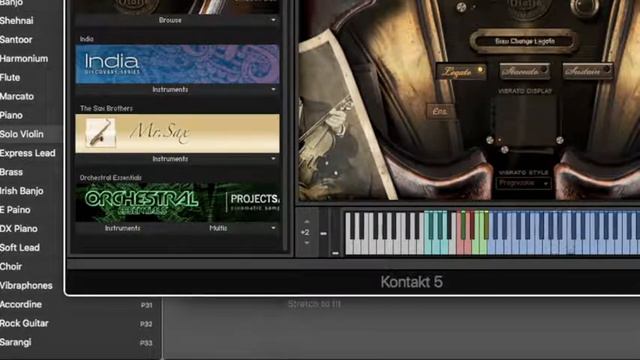The width and height of the screenshot is (640, 360).
Task: Select the Flute patch
Action: [x=10, y=77]
